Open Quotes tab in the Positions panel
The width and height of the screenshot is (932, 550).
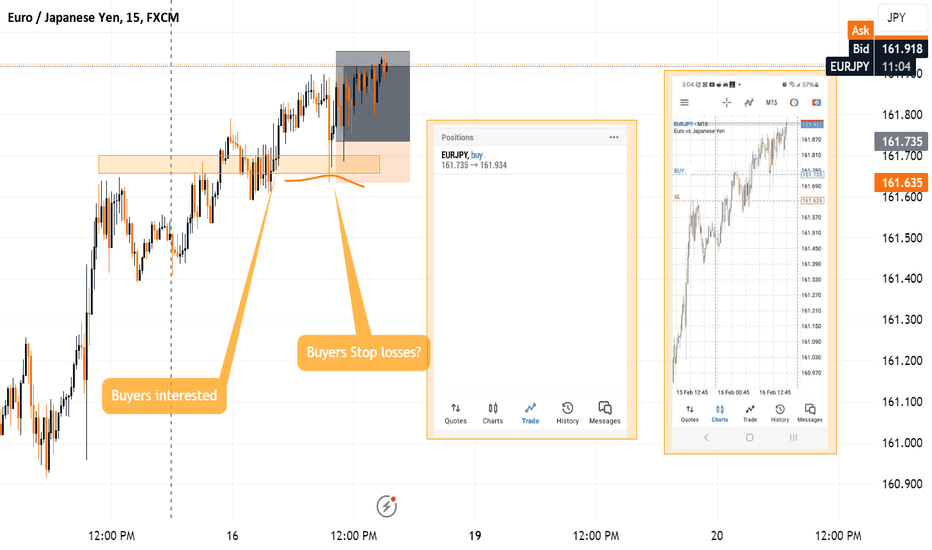pyautogui.click(x=455, y=413)
